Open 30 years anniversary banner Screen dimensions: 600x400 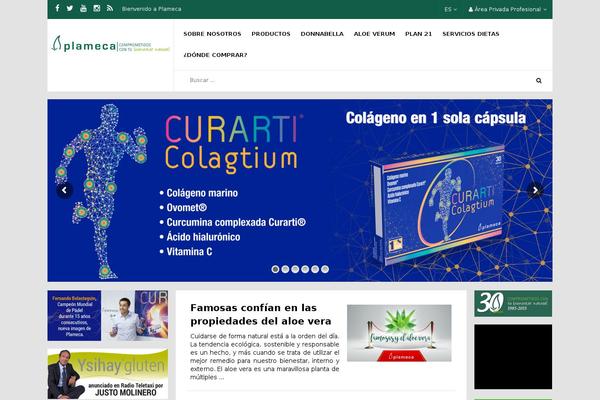tap(513, 303)
